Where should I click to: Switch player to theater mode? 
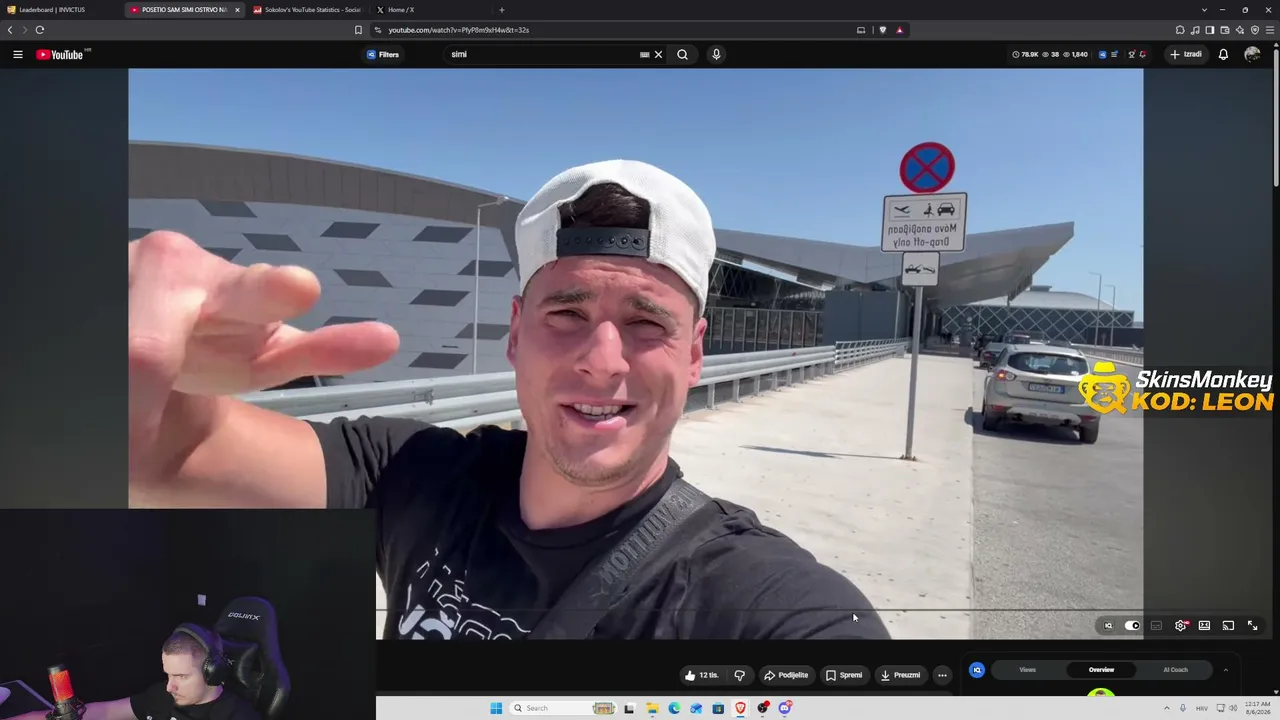[1205, 626]
